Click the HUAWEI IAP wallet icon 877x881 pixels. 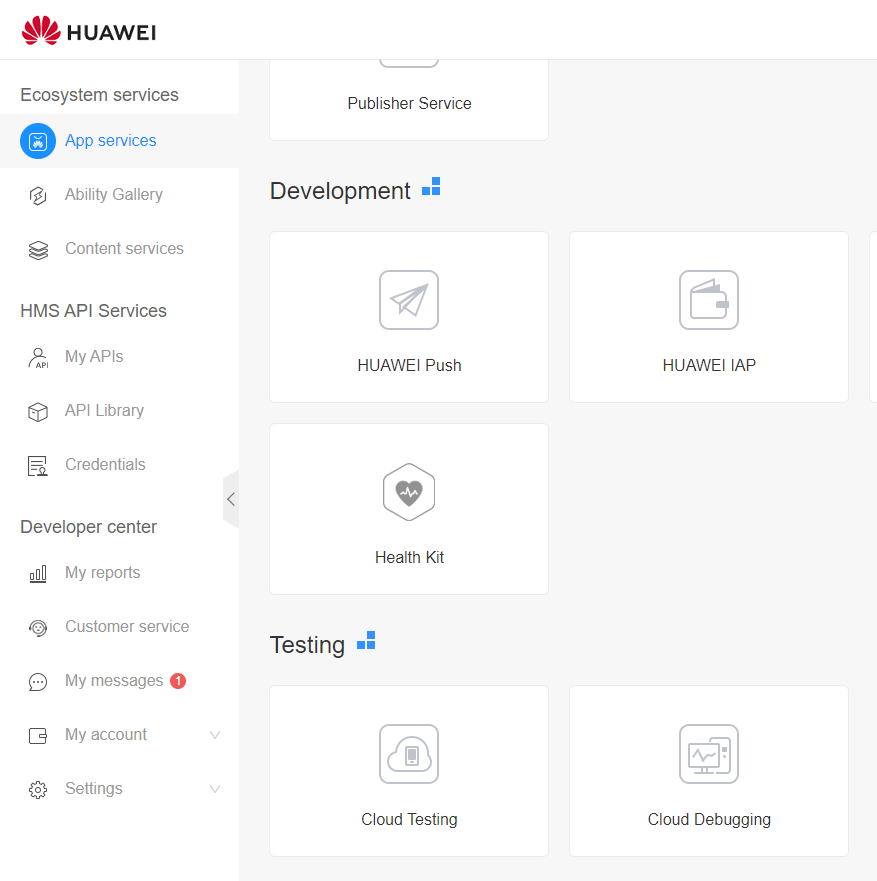pos(709,300)
